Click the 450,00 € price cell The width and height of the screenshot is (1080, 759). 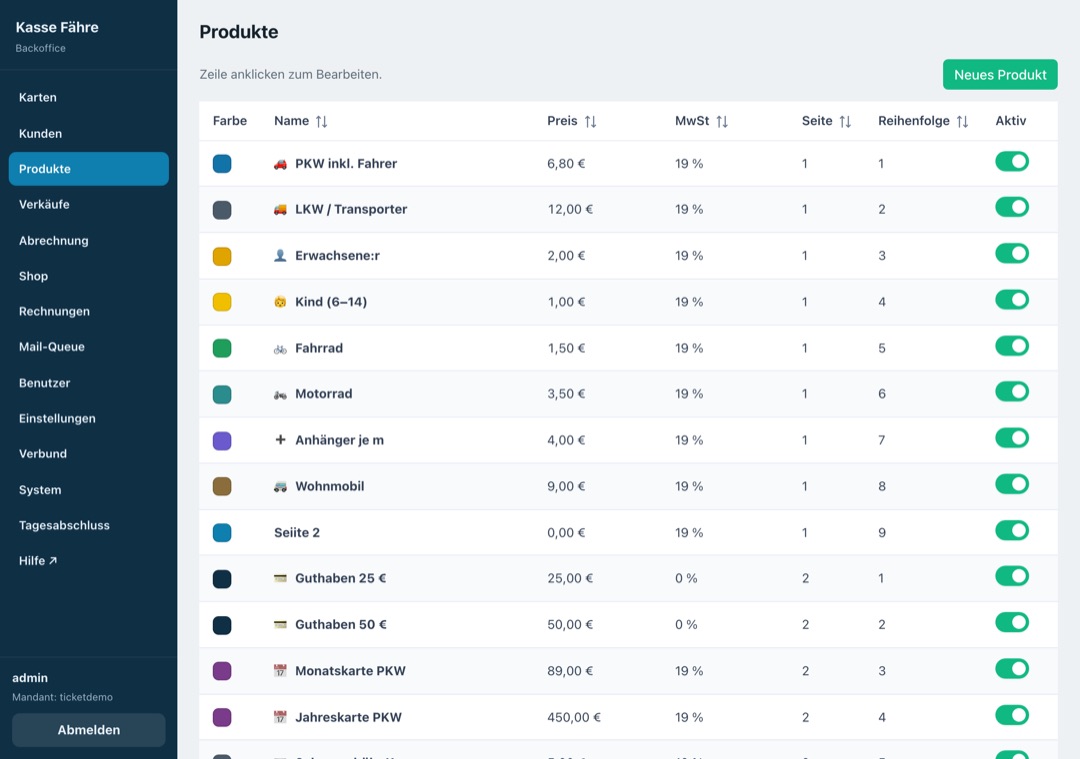coord(574,717)
